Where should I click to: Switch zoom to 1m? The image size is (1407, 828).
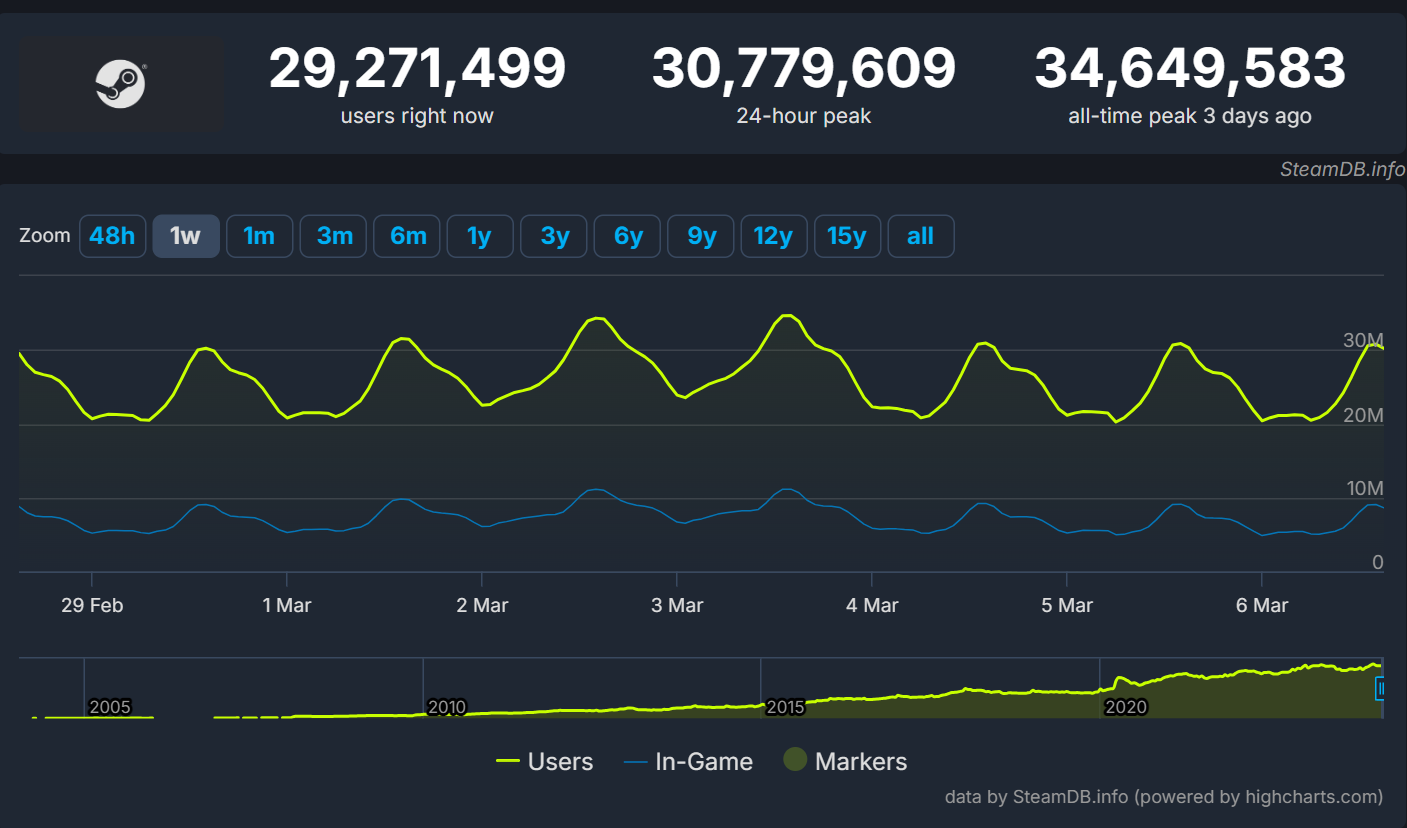click(259, 236)
